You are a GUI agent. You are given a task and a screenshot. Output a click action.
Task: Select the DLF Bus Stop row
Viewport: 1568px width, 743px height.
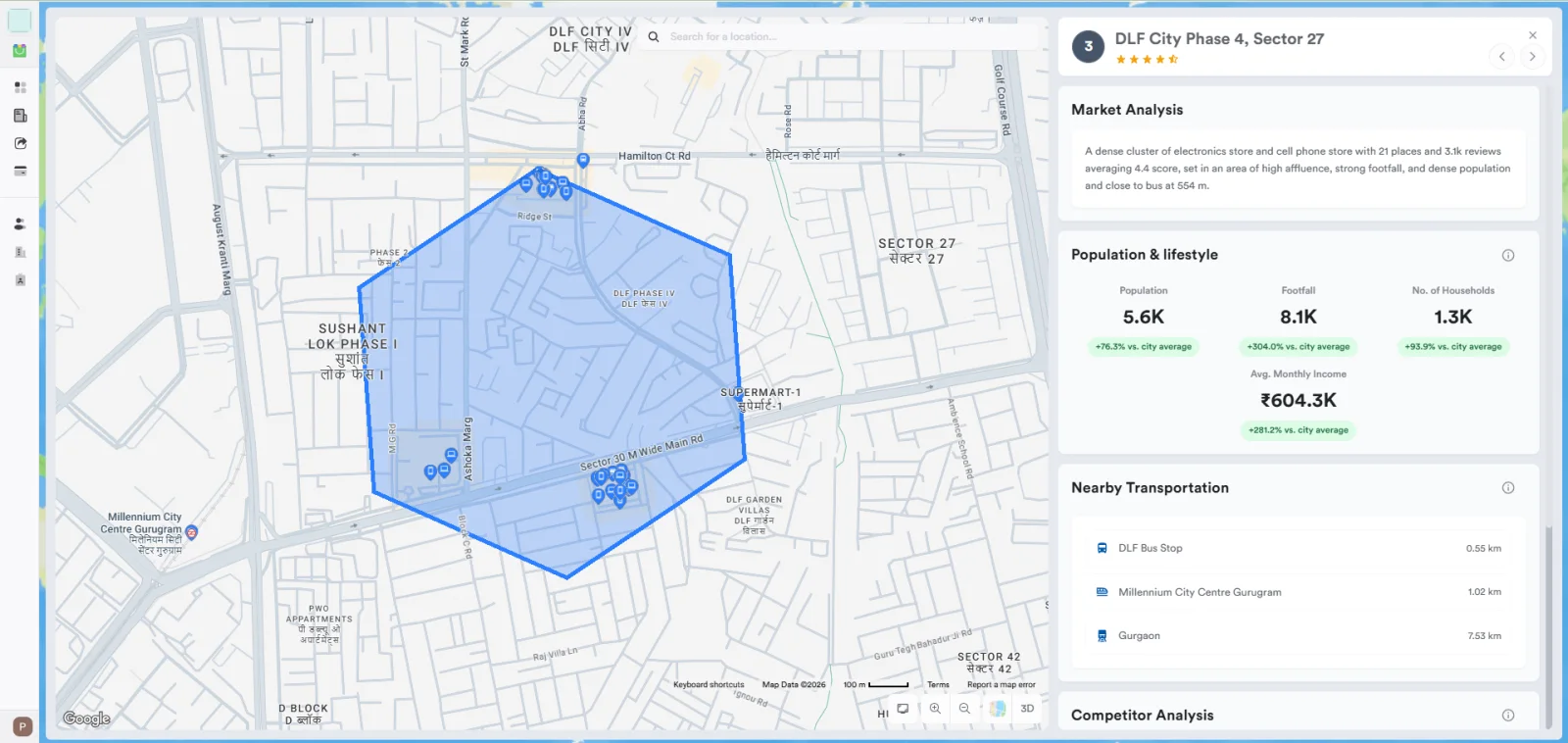pyautogui.click(x=1298, y=549)
